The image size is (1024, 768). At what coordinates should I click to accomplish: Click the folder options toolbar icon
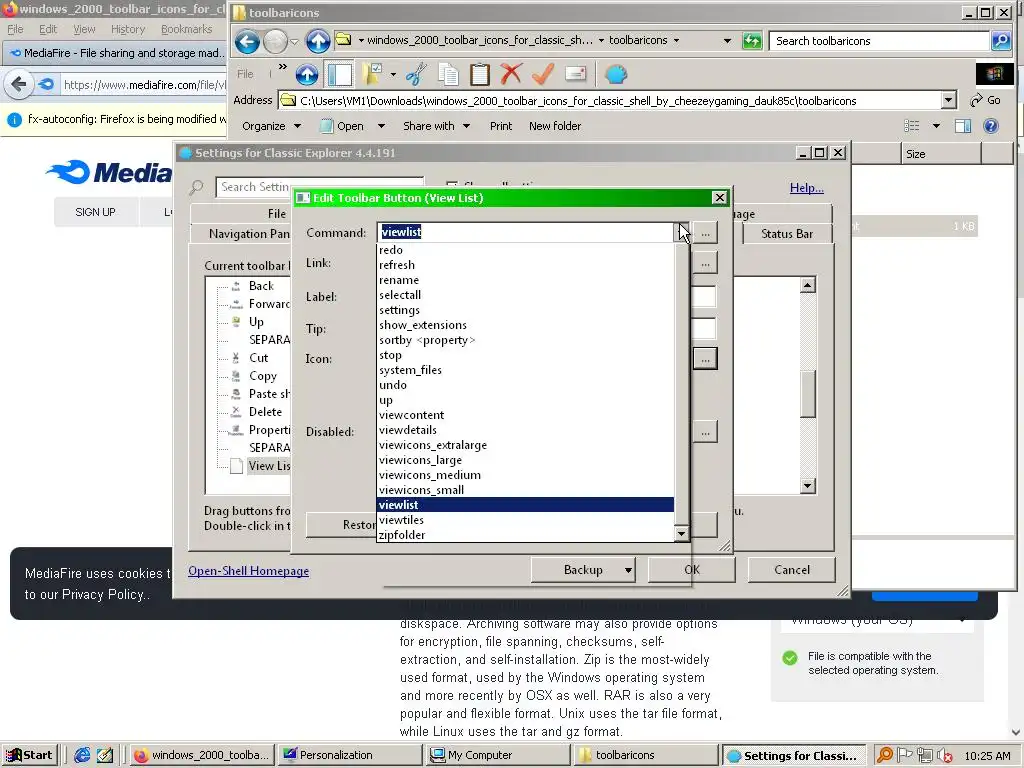tap(373, 74)
